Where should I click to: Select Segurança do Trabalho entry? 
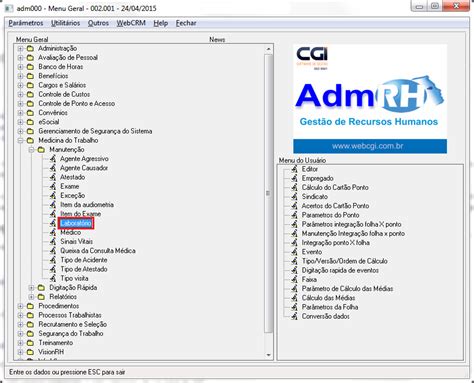coord(71,334)
